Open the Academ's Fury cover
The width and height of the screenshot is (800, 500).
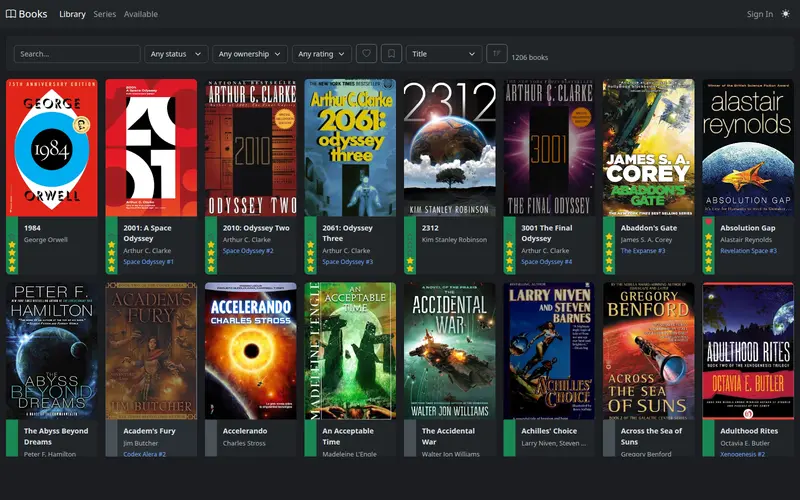151,351
